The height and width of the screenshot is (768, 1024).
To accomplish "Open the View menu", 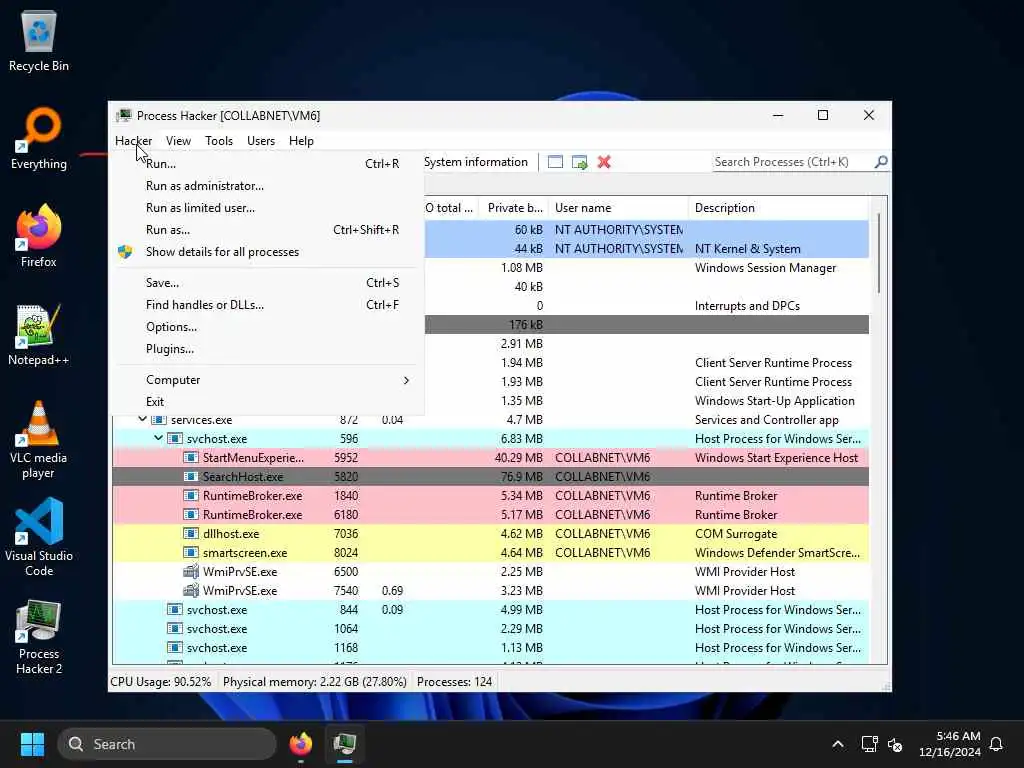I will click(x=178, y=140).
